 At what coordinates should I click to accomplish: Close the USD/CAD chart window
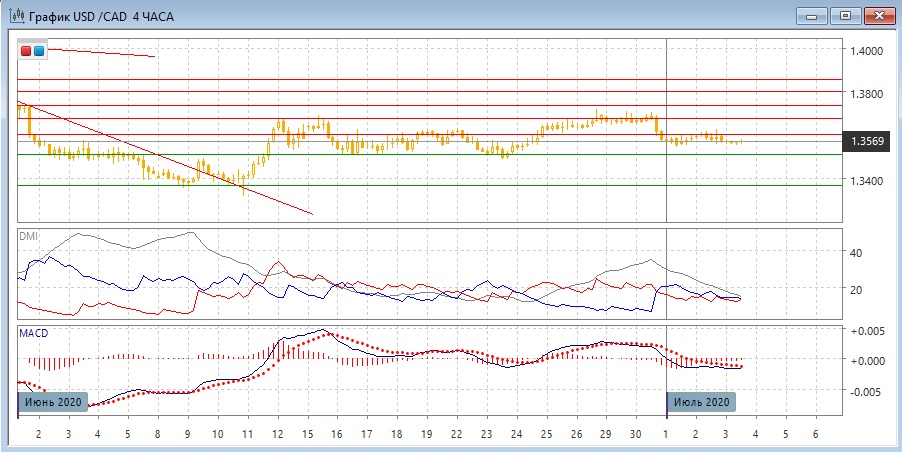(x=880, y=16)
